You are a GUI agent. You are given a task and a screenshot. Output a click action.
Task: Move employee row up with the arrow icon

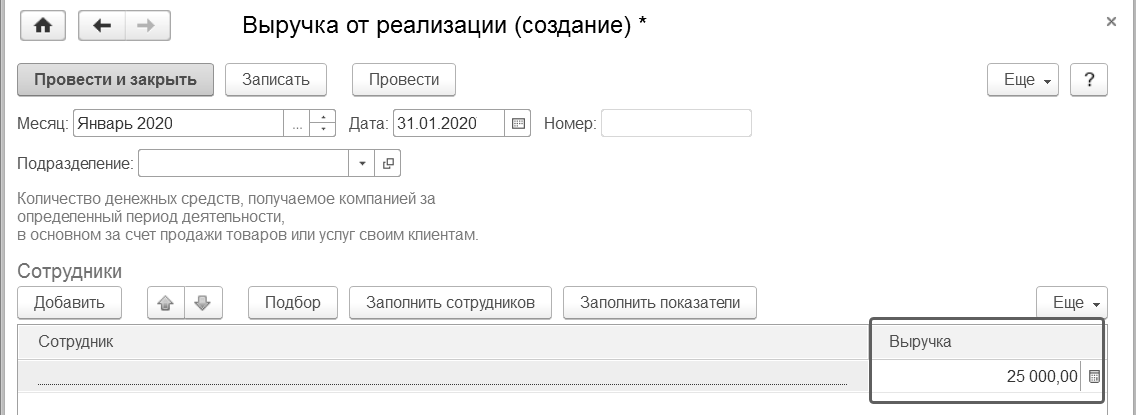(166, 303)
